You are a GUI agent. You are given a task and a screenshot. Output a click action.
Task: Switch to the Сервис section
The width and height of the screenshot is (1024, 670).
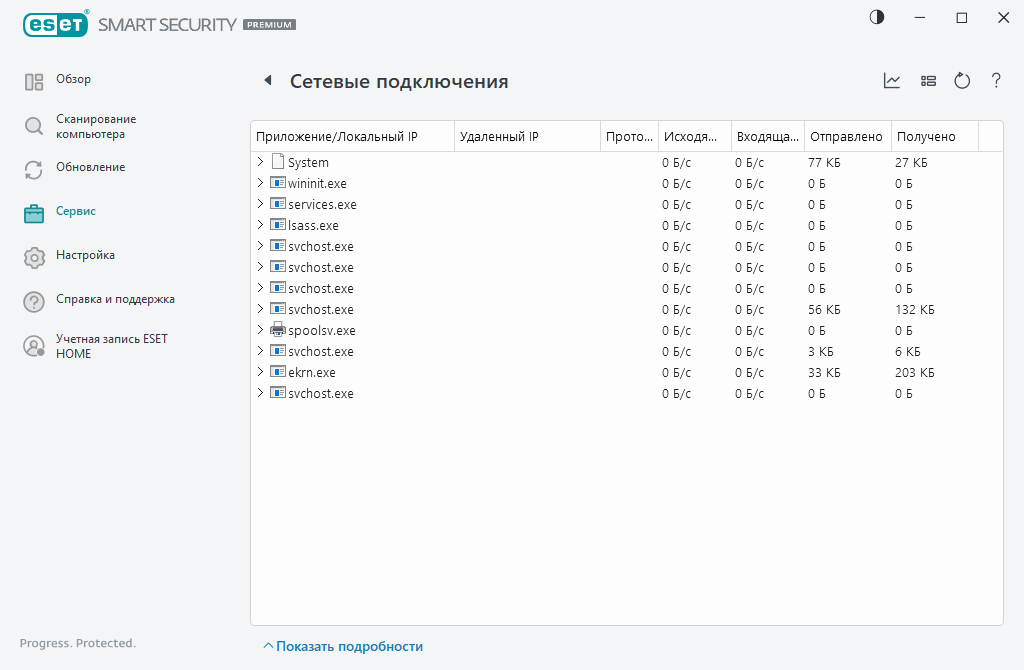[x=73, y=211]
